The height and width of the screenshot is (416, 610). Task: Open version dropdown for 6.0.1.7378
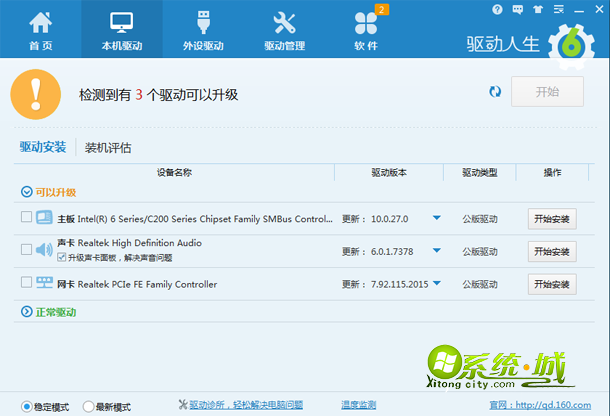pyautogui.click(x=436, y=251)
